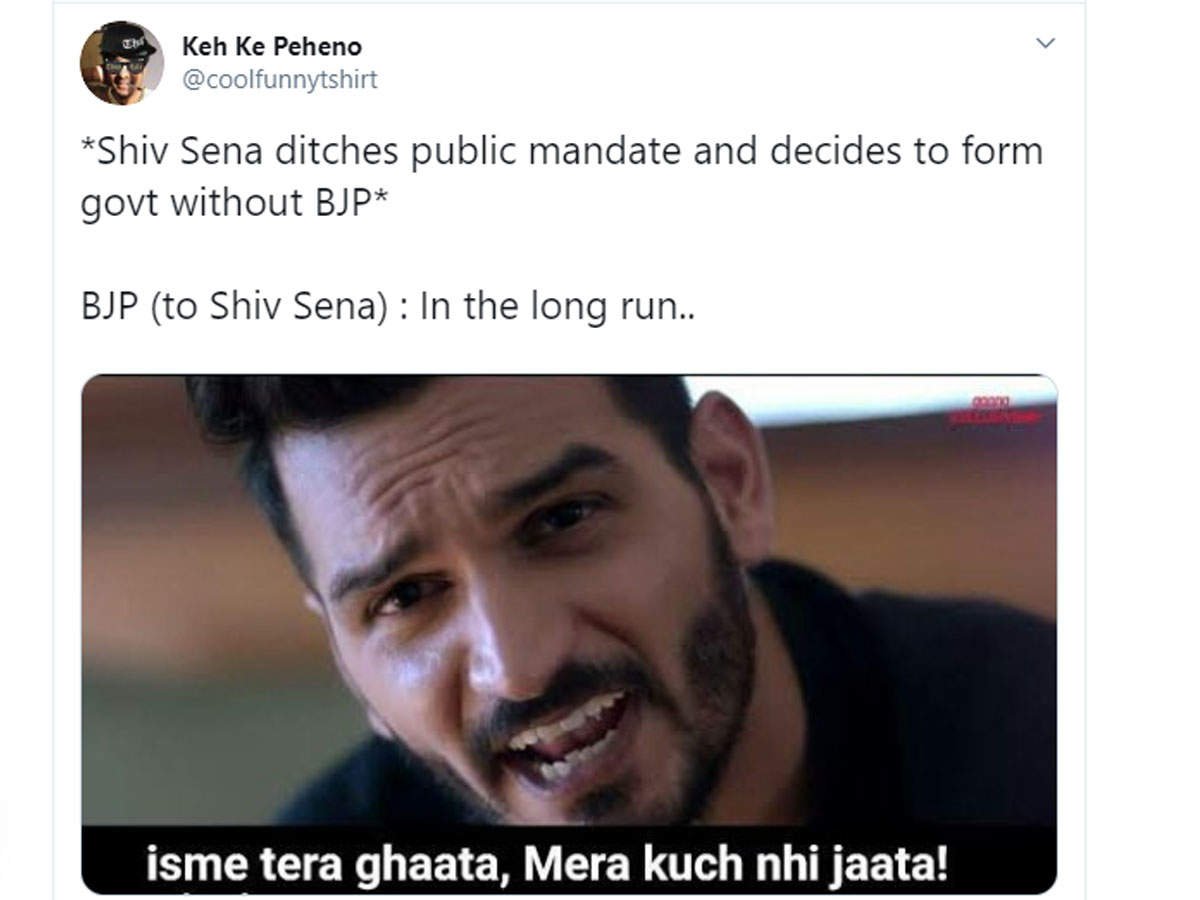Image resolution: width=1200 pixels, height=900 pixels.
Task: Open the Keh Ke Peheno display name
Action: 272,46
